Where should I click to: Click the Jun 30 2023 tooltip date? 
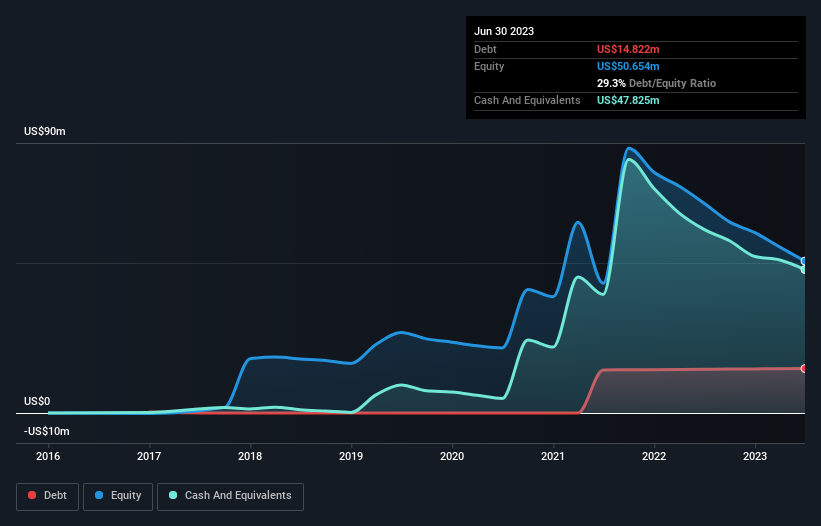click(x=504, y=31)
